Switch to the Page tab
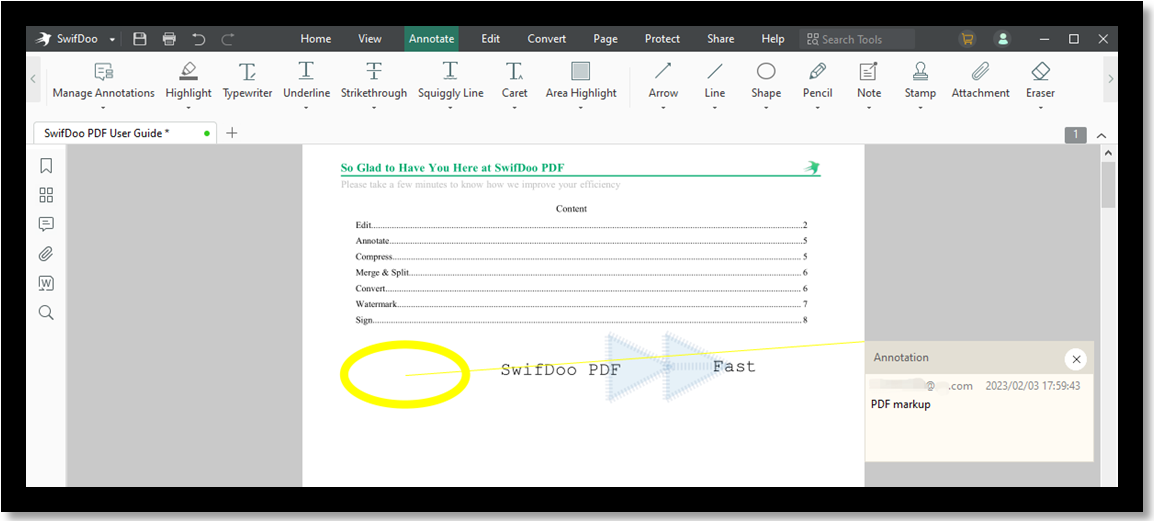Image resolution: width=1154 pixels, height=521 pixels. [605, 39]
